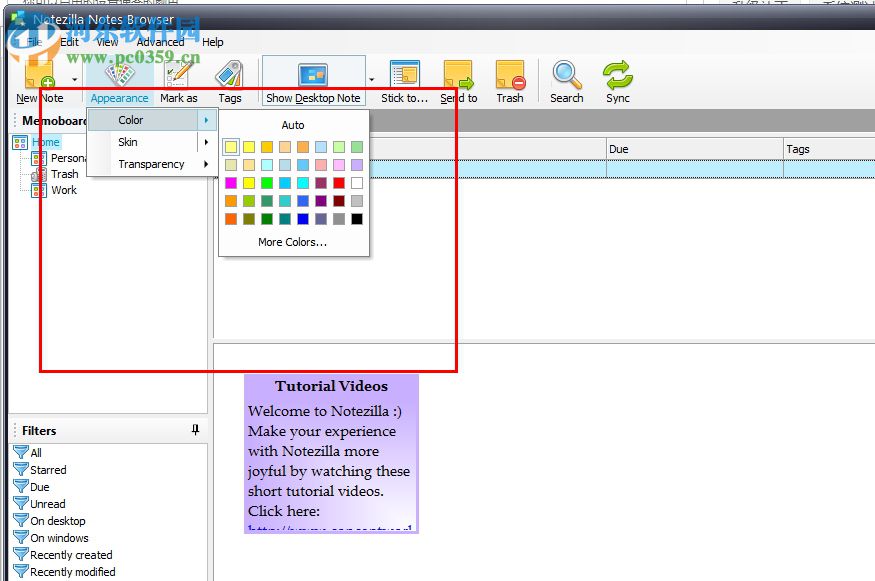The height and width of the screenshot is (581, 875).
Task: Click the Stick to... toolbar icon
Action: tap(405, 75)
